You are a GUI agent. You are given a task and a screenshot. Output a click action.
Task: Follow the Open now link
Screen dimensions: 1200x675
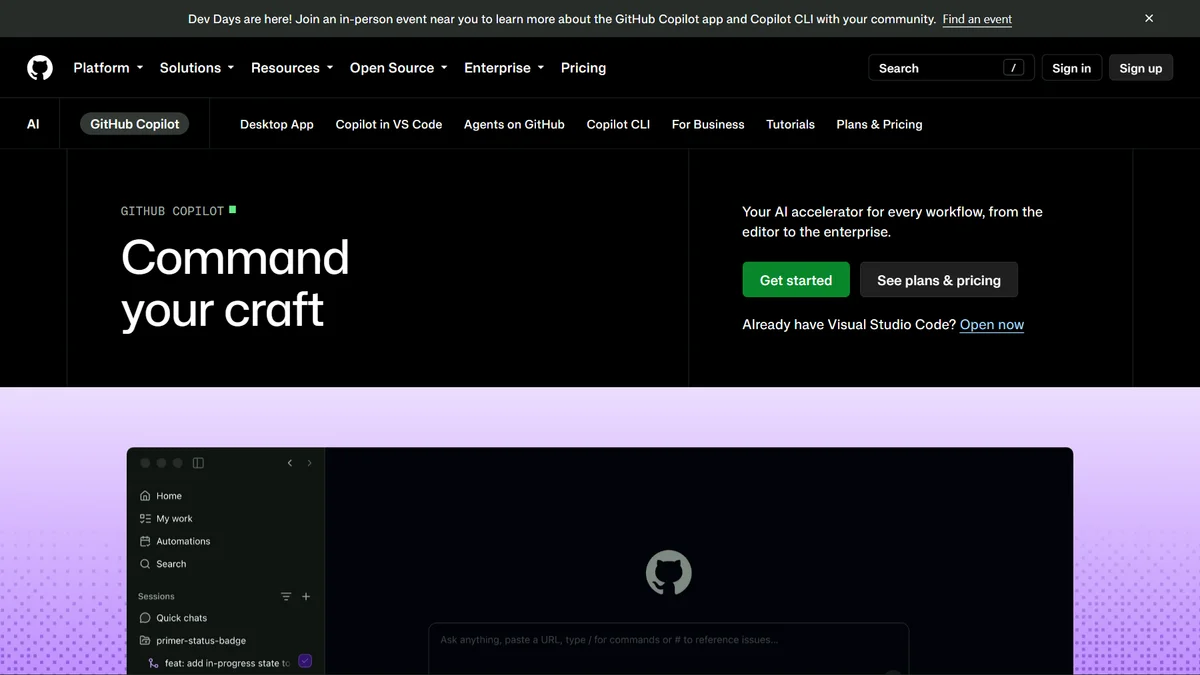click(x=992, y=324)
